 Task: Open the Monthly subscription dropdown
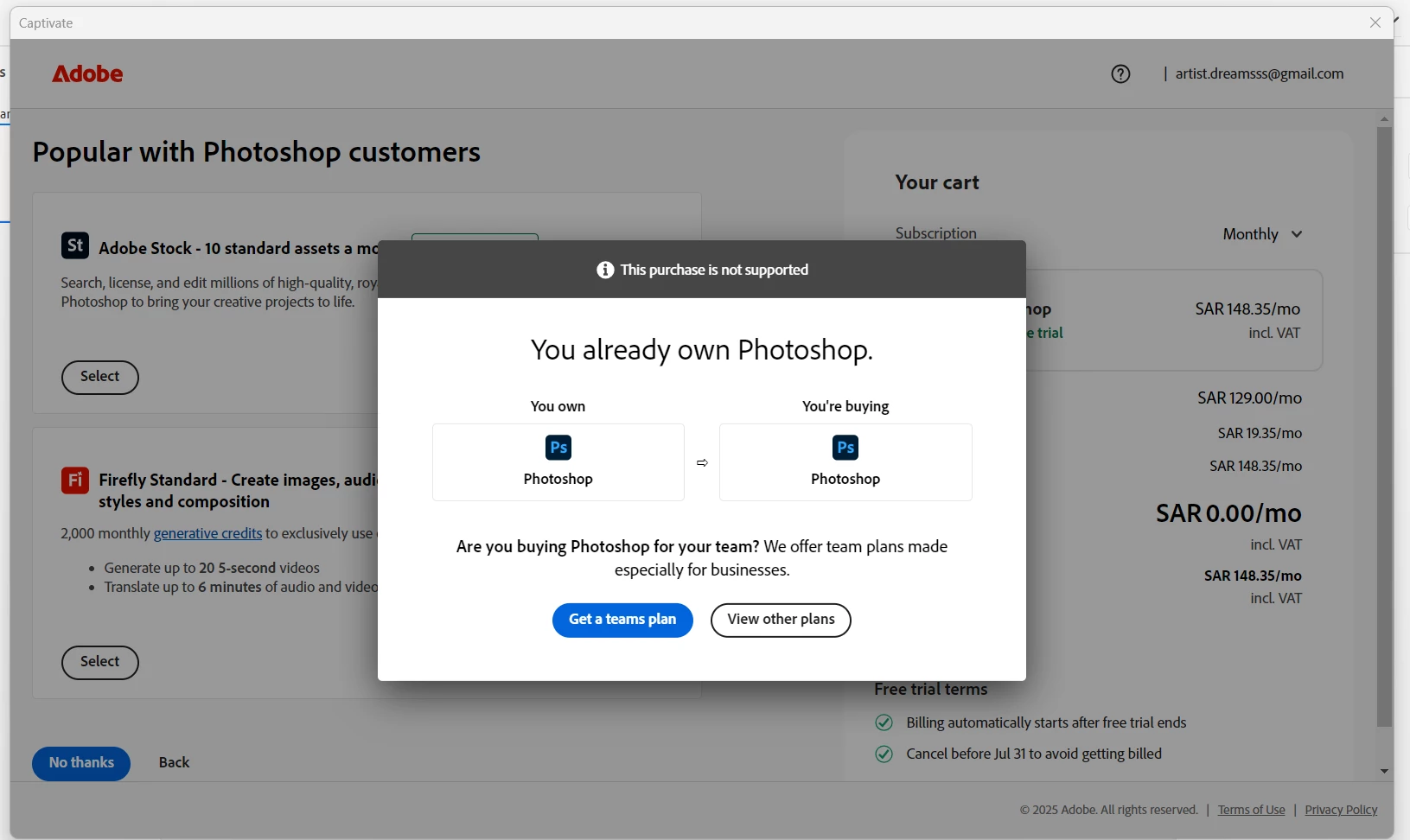[x=1262, y=234]
